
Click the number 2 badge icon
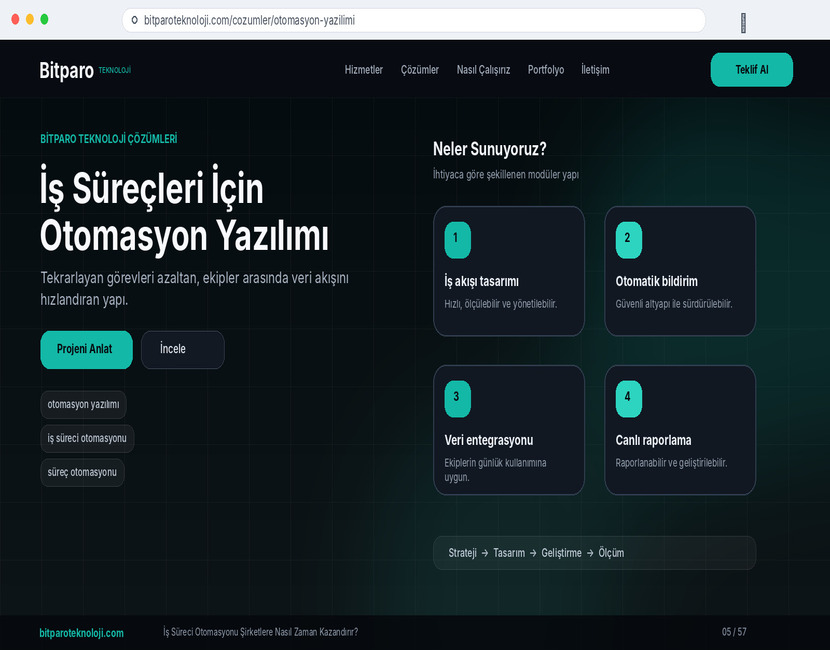point(628,240)
